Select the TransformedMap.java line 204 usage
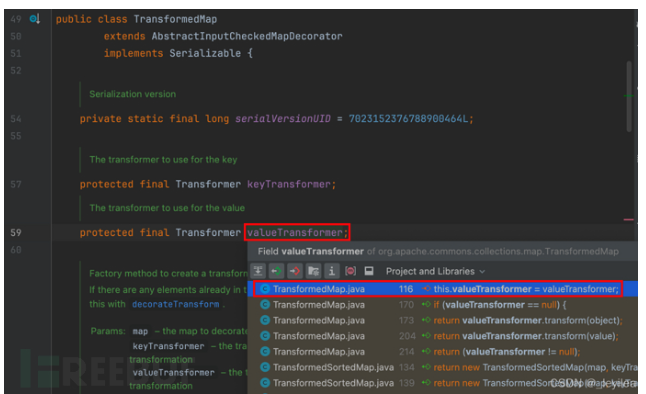 point(443,336)
